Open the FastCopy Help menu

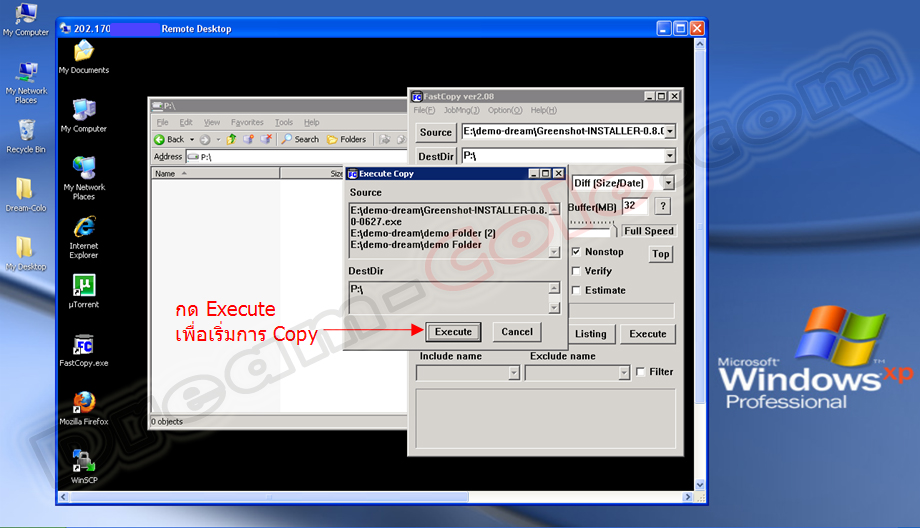click(543, 110)
